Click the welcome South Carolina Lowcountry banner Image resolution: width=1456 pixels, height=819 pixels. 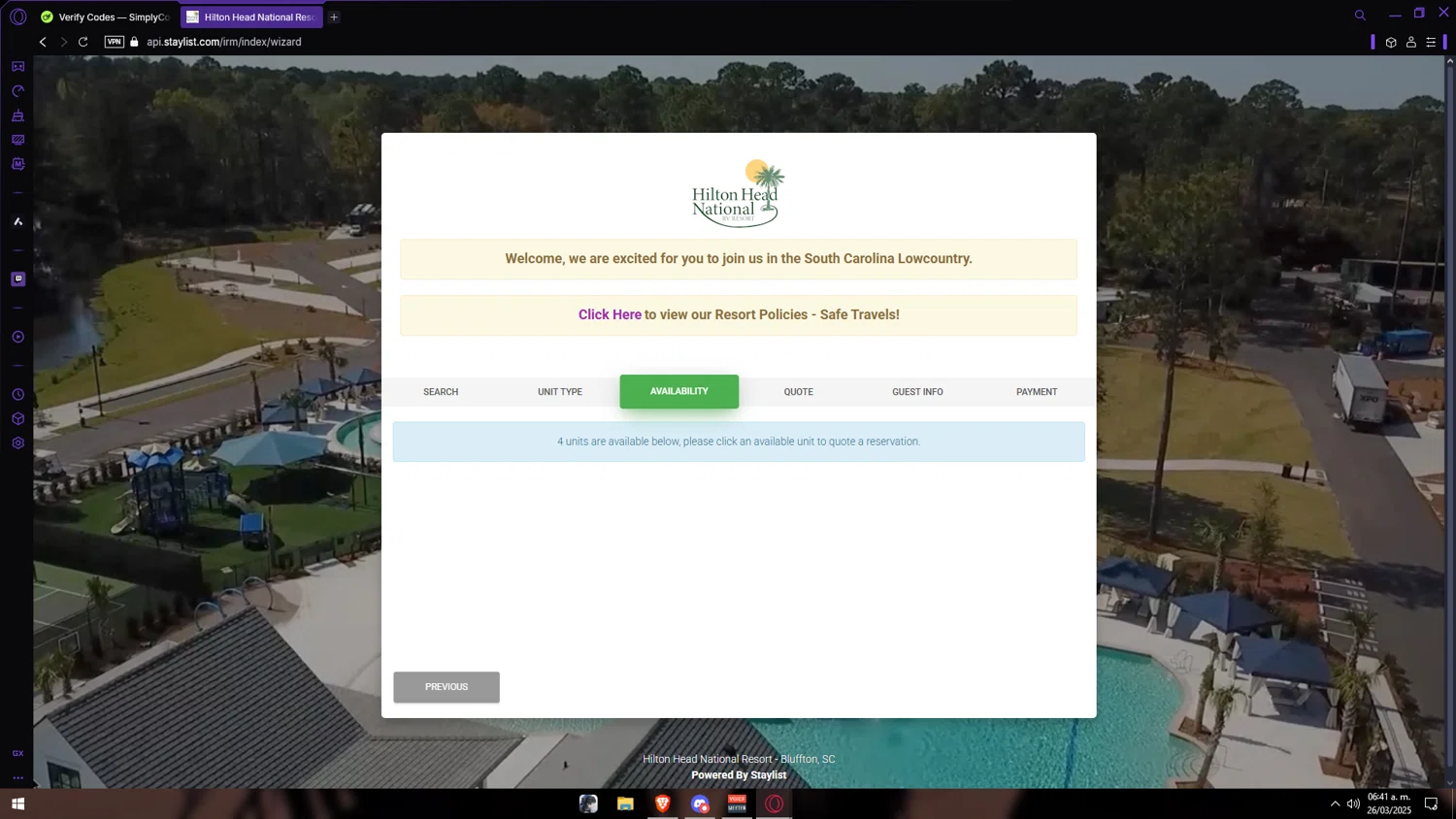click(739, 259)
